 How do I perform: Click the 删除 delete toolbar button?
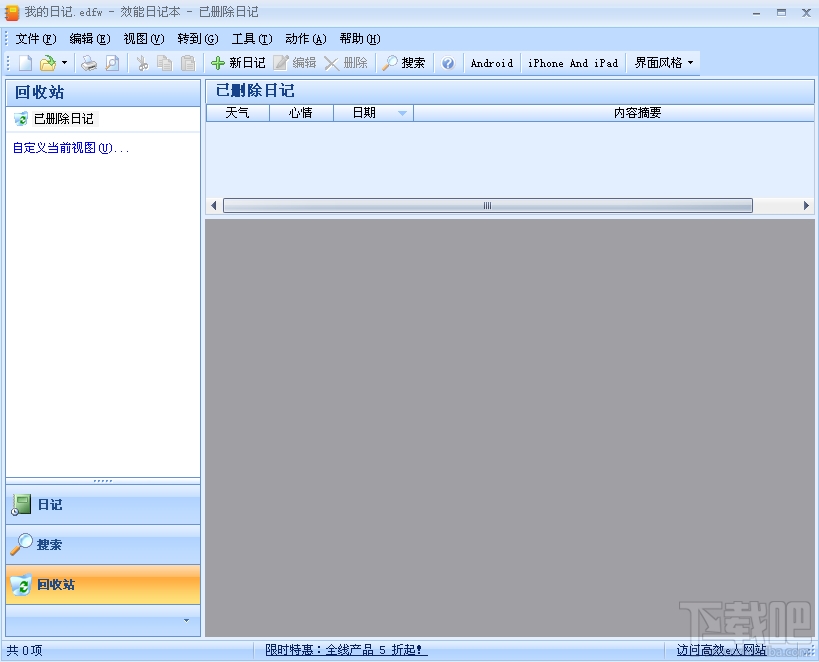(346, 63)
